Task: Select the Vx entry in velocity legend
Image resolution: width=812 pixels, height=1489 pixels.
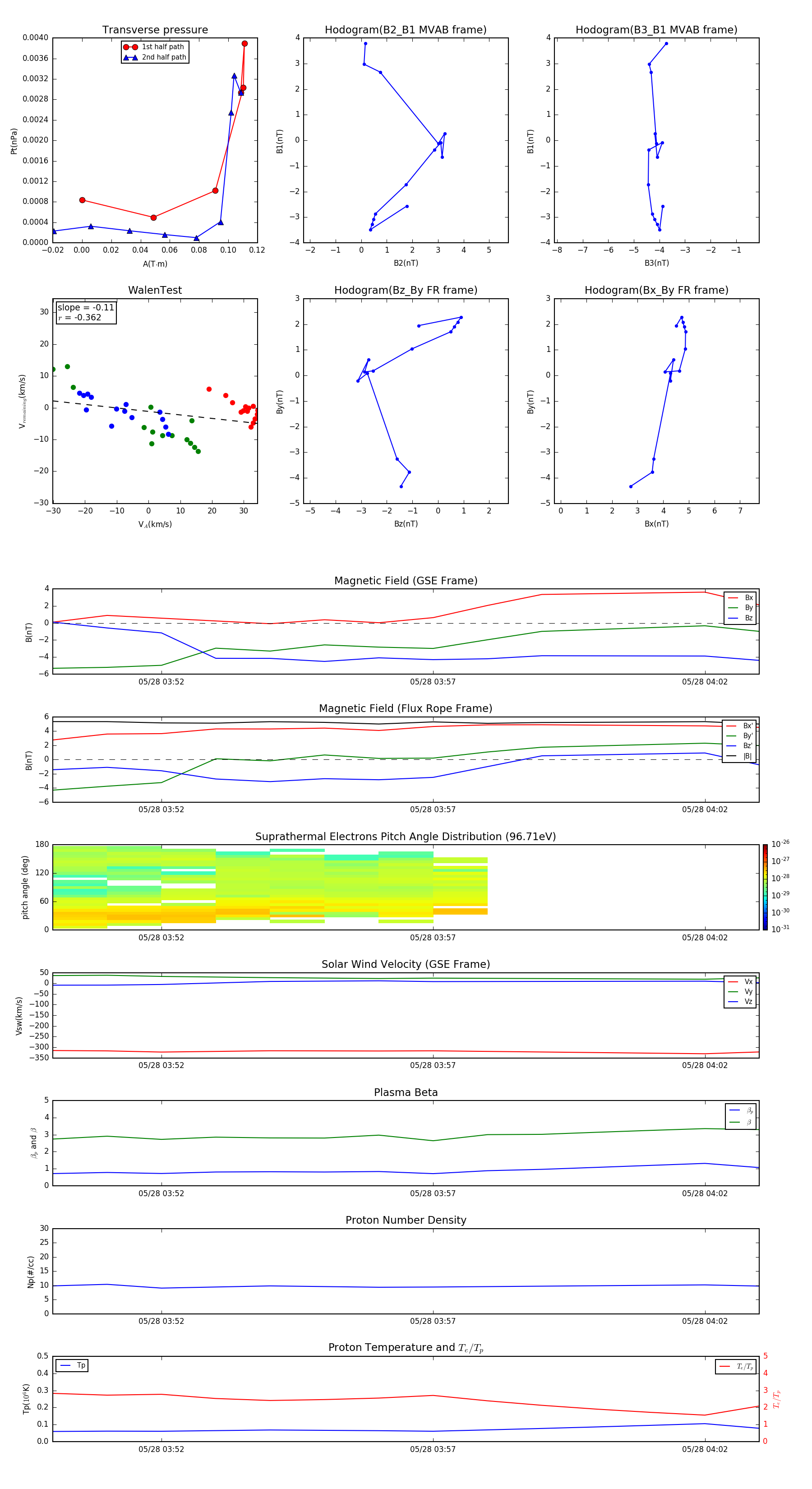Action: (x=740, y=982)
